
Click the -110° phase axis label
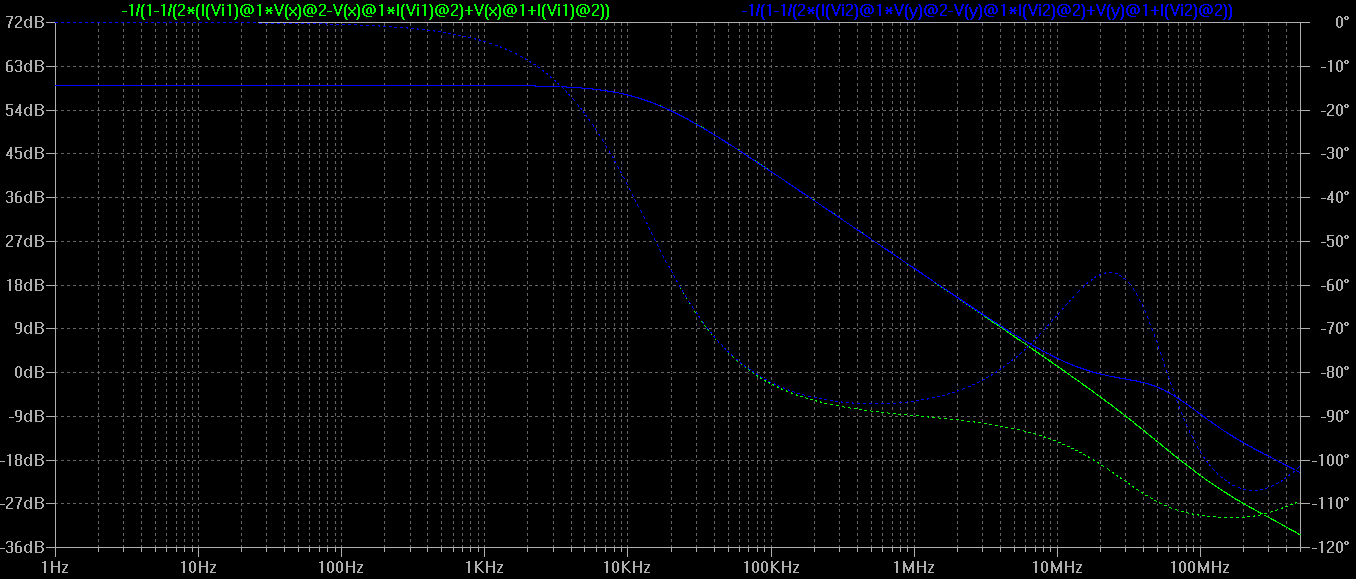pyautogui.click(x=1331, y=503)
